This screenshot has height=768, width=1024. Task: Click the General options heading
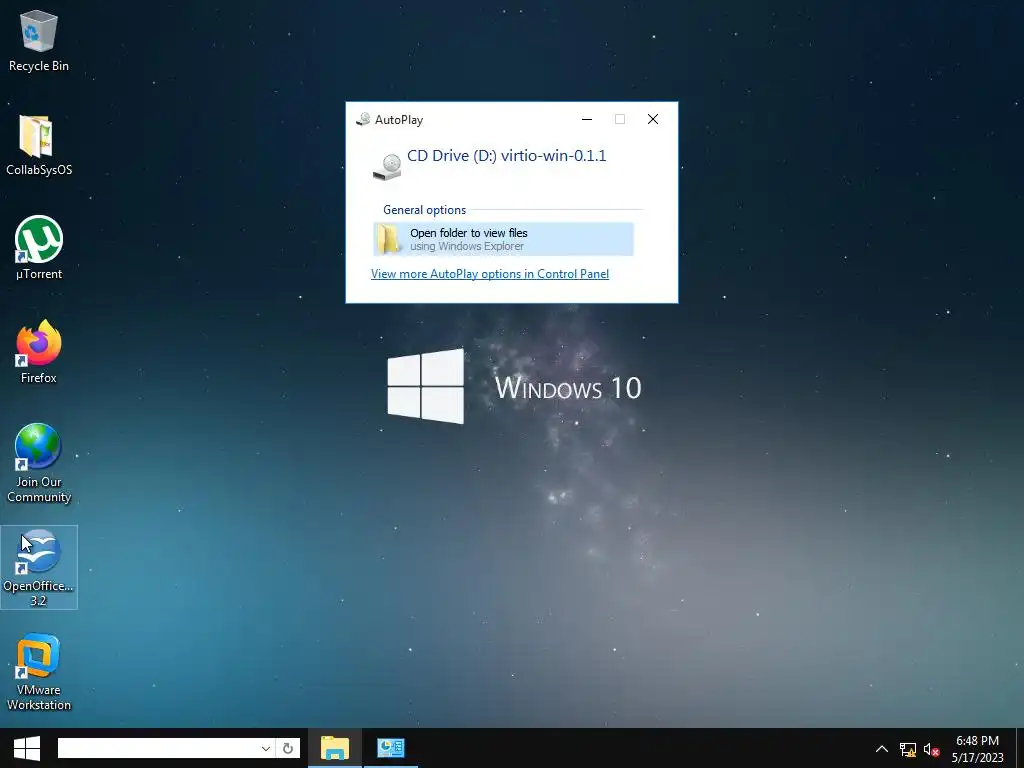click(424, 210)
